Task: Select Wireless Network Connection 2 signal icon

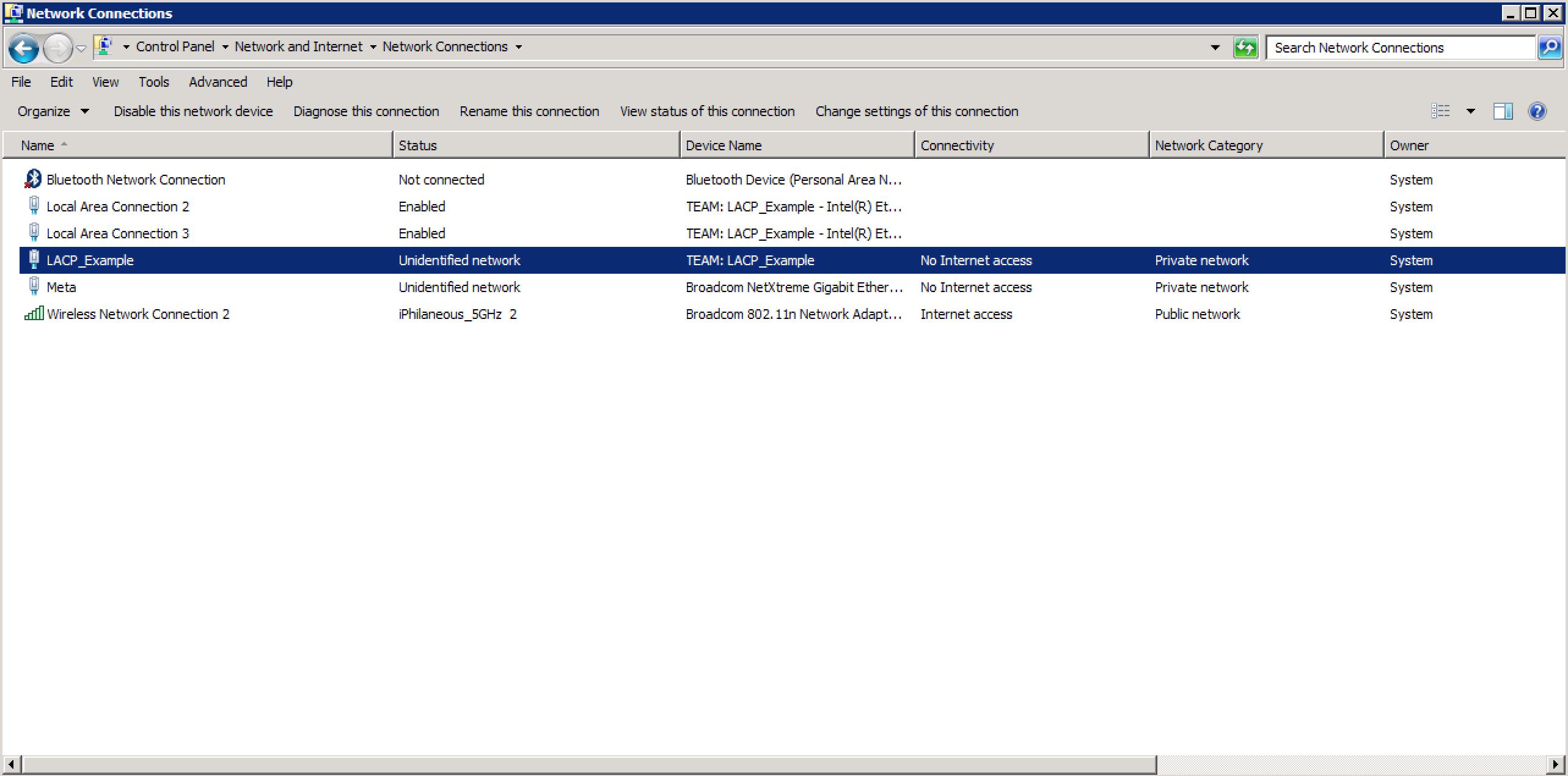Action: tap(34, 314)
